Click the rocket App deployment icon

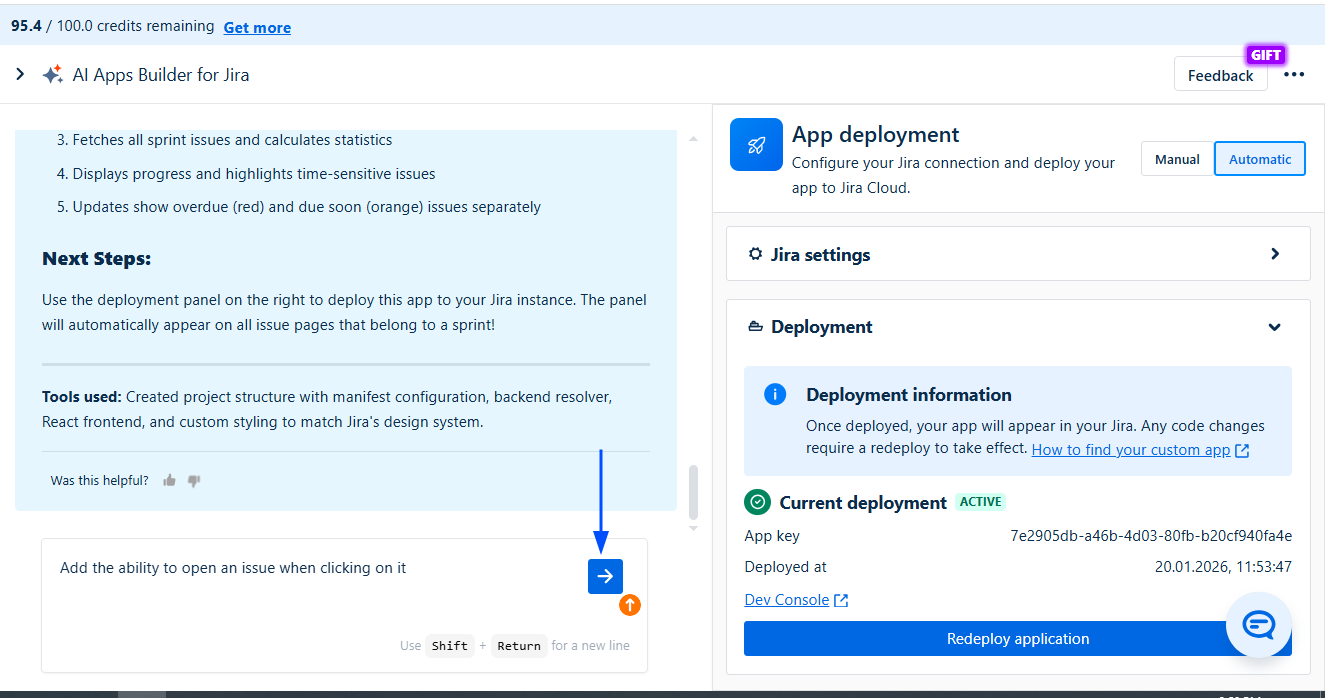[x=756, y=145]
